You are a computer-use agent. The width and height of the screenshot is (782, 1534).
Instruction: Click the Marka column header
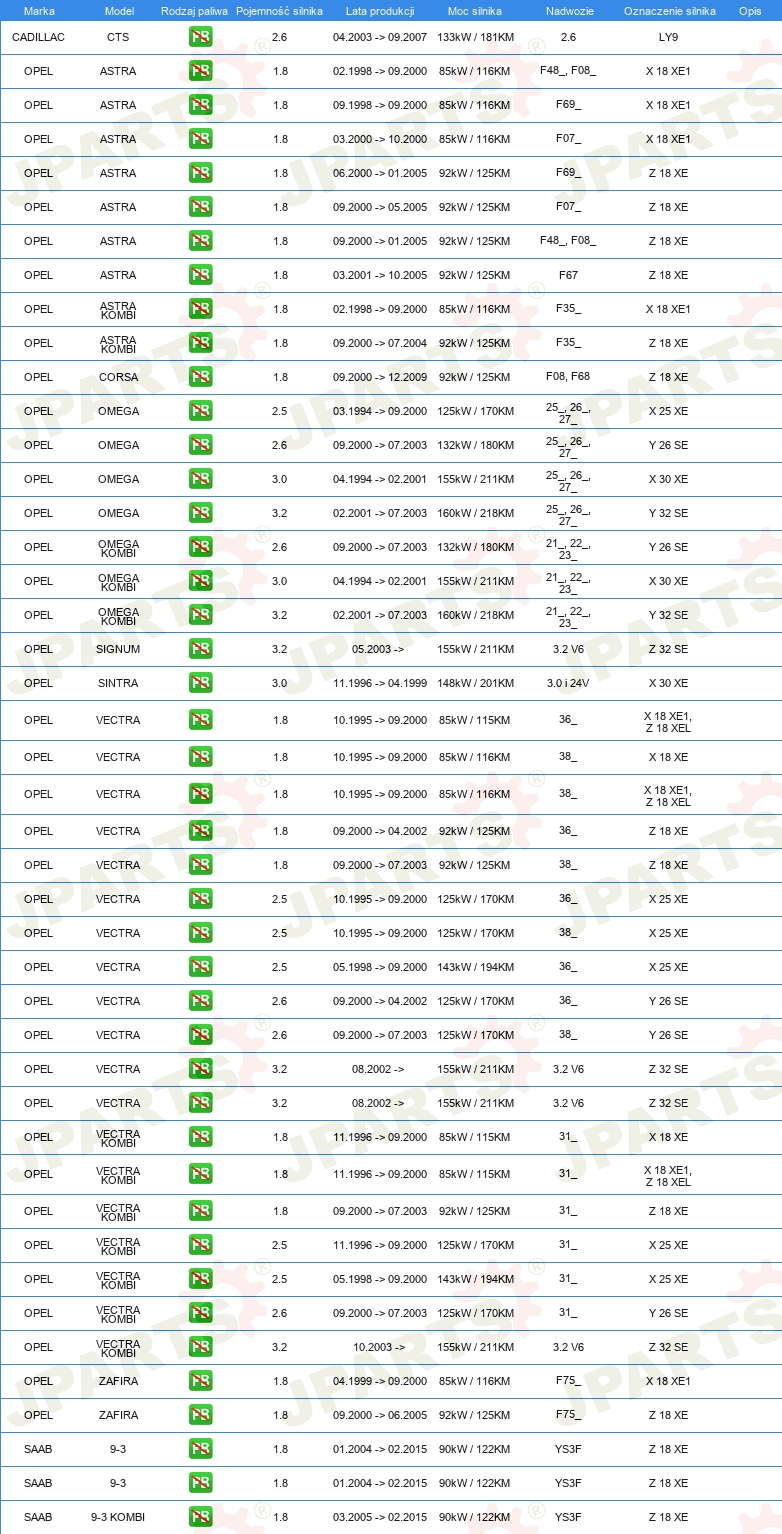pyautogui.click(x=38, y=10)
